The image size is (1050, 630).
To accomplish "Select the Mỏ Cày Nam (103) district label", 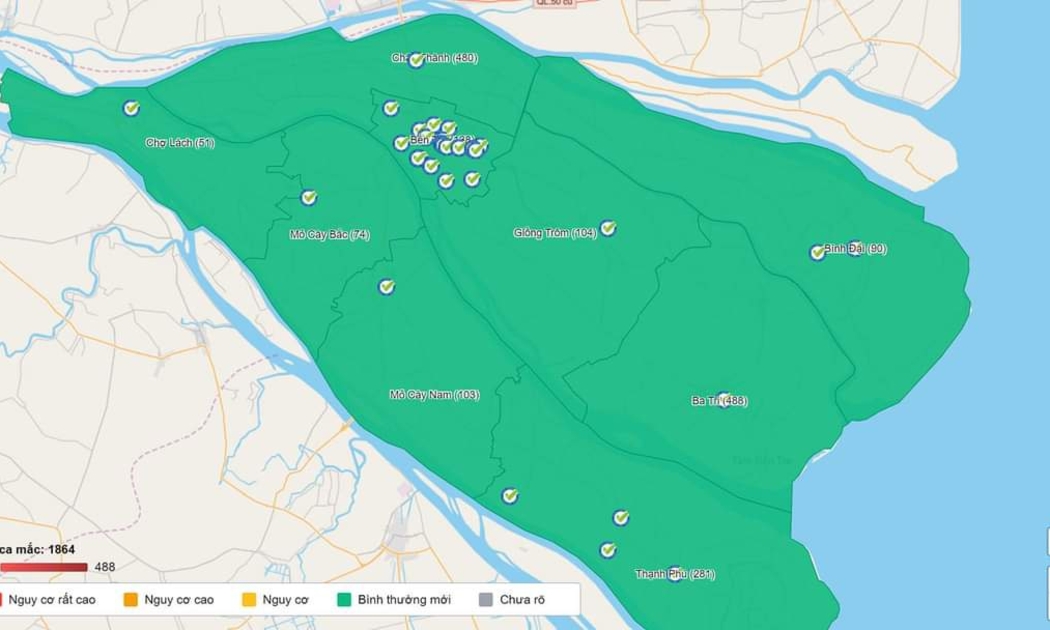I will tap(435, 395).
